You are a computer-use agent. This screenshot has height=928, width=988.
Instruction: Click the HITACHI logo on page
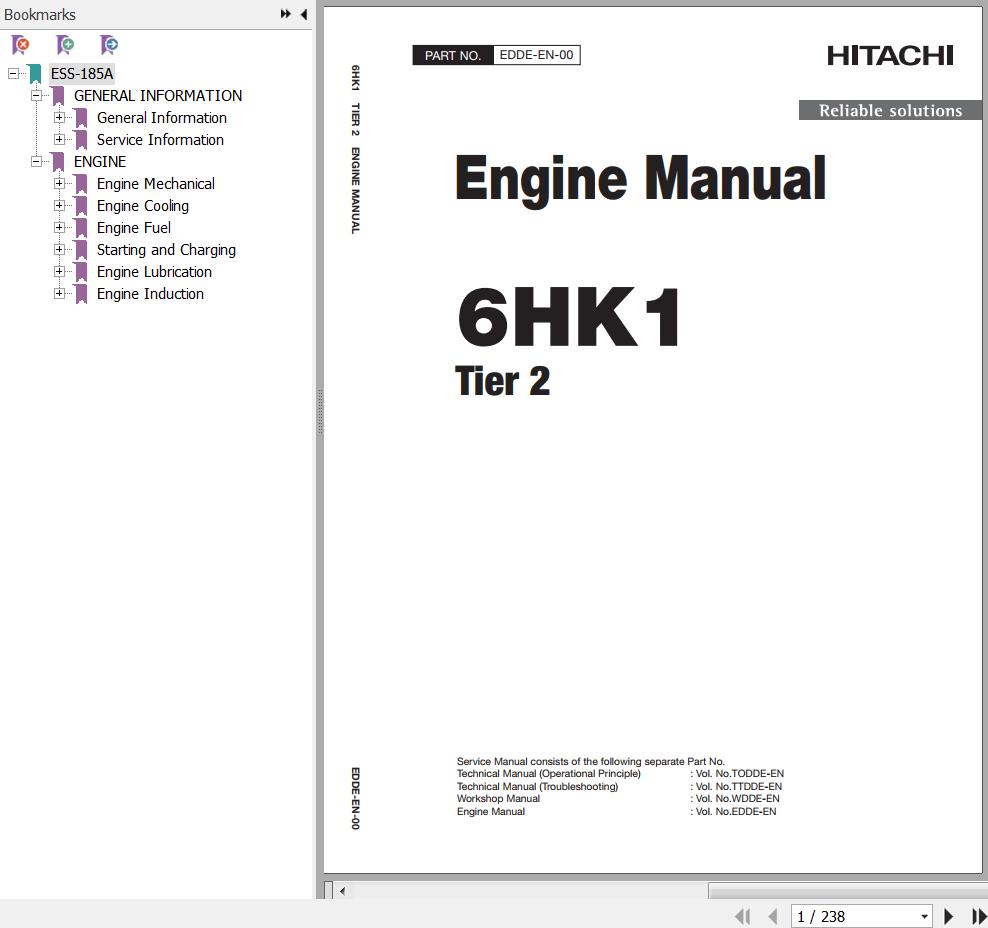coord(890,55)
